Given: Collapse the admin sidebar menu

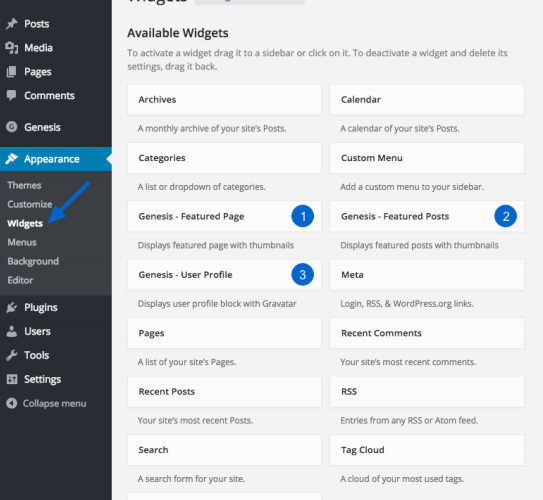Looking at the screenshot, I should click(46, 403).
